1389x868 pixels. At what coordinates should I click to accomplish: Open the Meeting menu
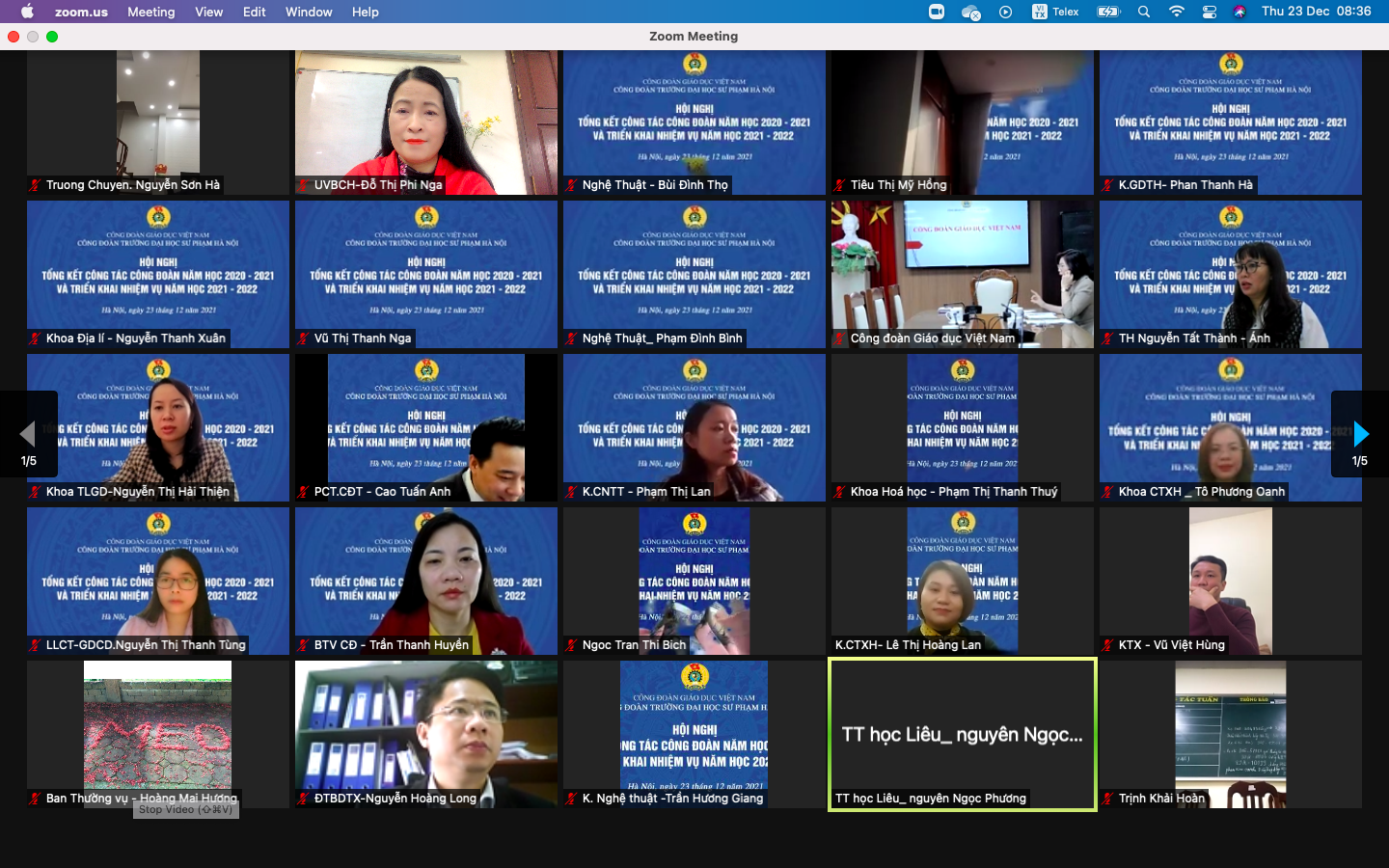point(150,12)
